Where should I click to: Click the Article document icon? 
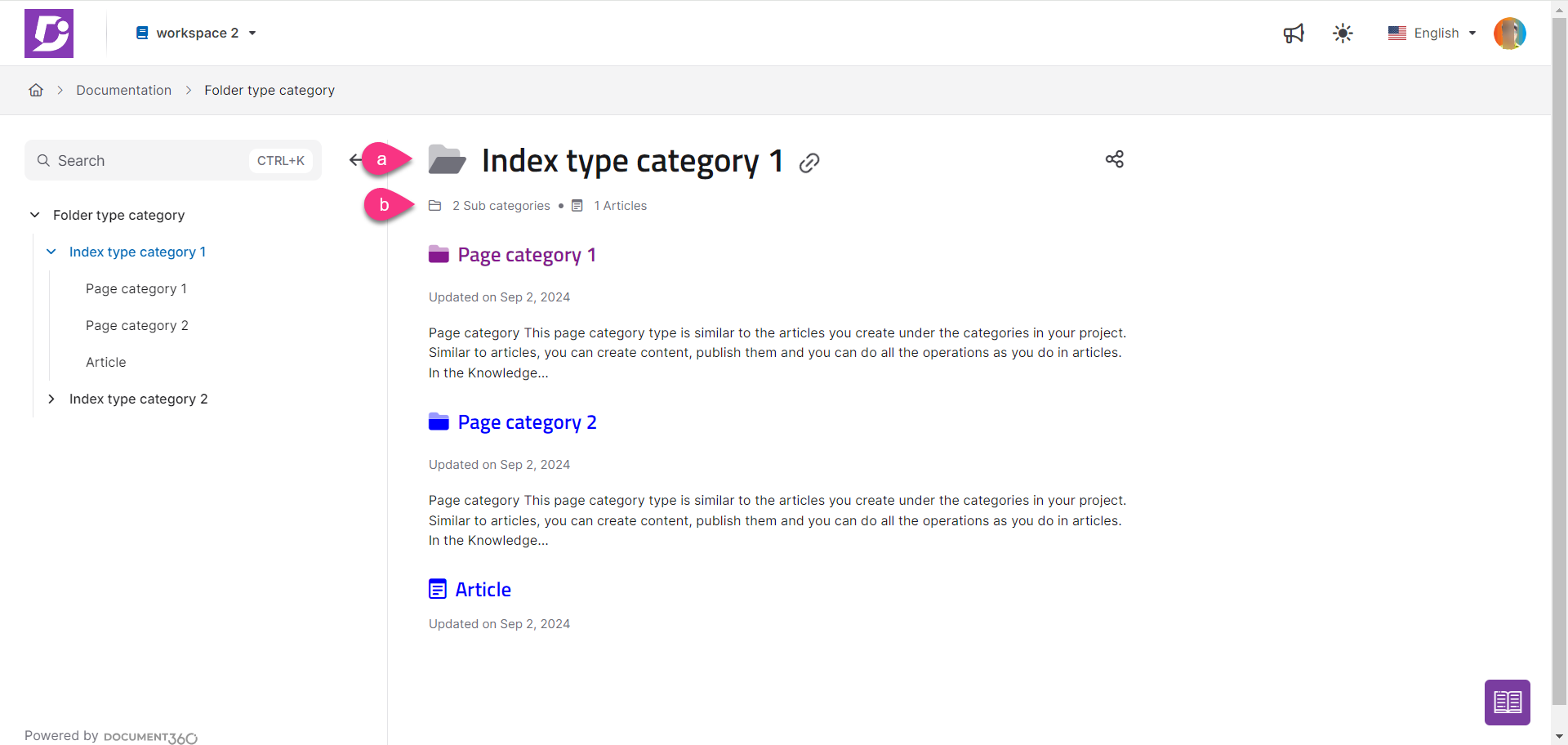[x=438, y=589]
